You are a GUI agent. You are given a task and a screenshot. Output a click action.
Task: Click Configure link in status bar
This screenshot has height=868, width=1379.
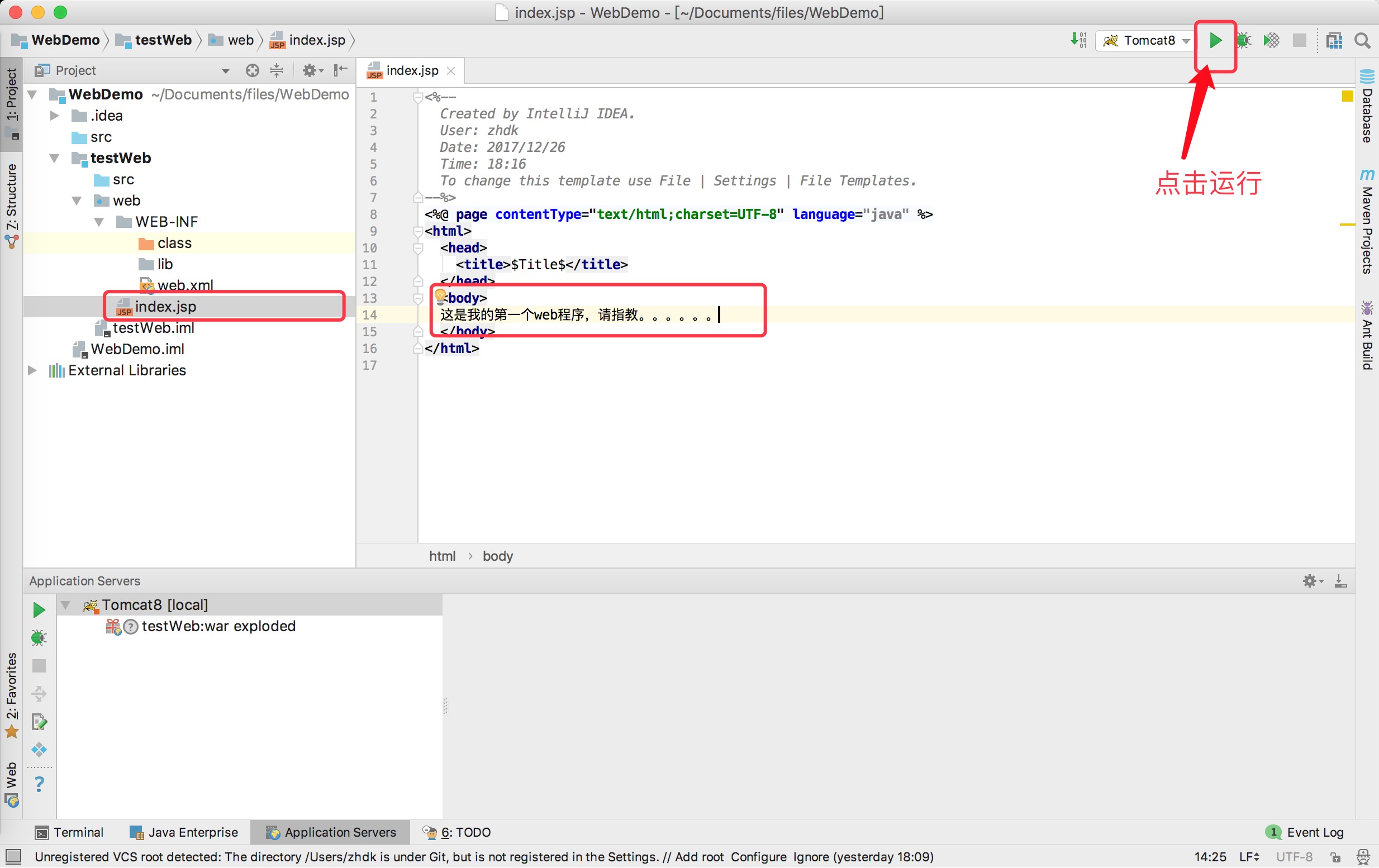[x=758, y=857]
